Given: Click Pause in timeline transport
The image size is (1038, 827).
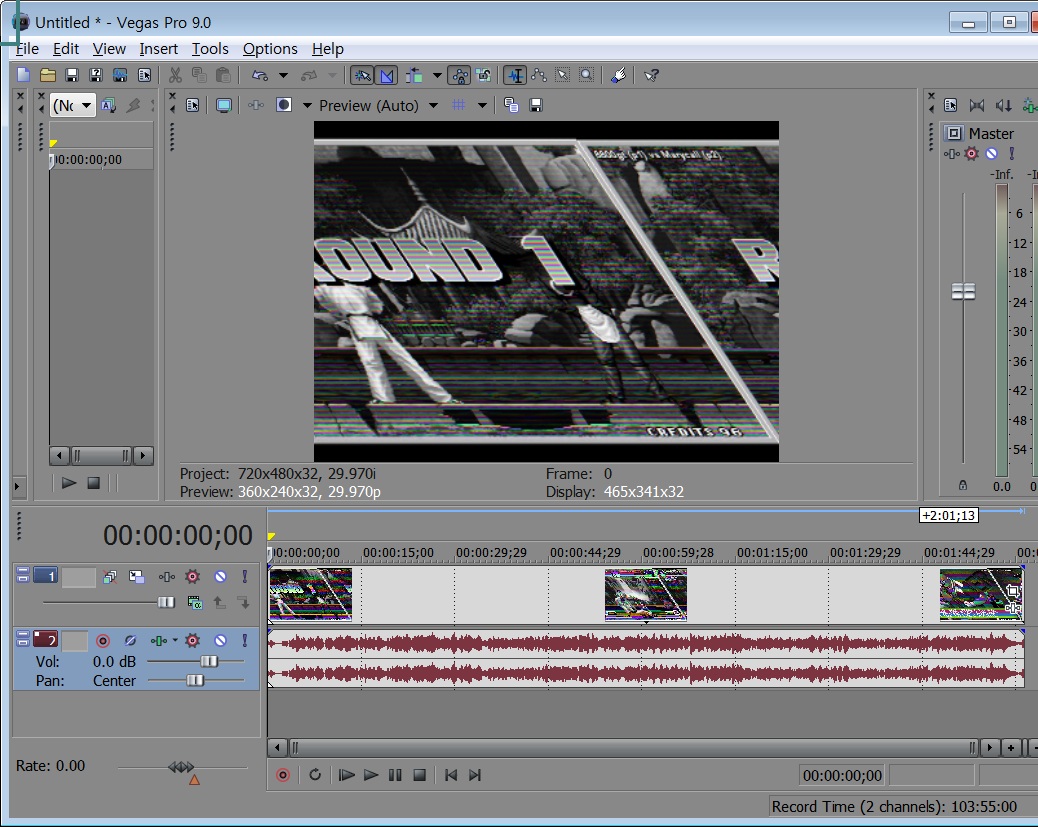Looking at the screenshot, I should pos(395,775).
